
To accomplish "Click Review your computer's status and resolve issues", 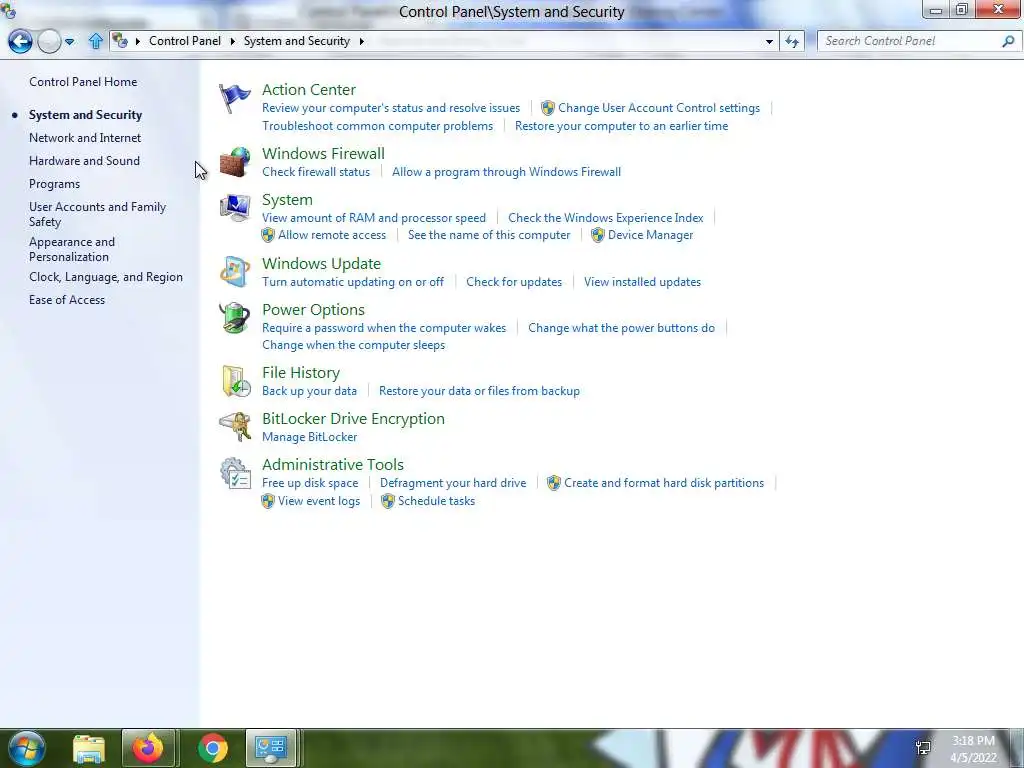I will coord(391,108).
